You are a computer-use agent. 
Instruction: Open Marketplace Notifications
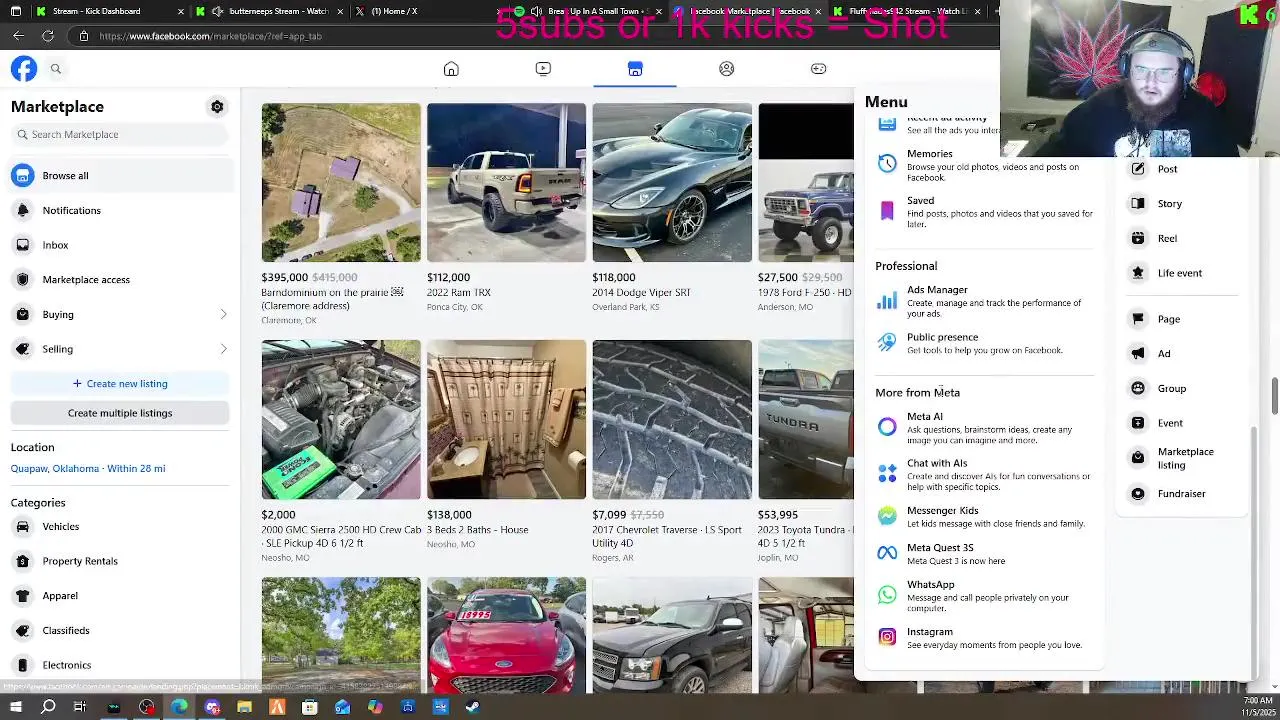click(x=120, y=210)
